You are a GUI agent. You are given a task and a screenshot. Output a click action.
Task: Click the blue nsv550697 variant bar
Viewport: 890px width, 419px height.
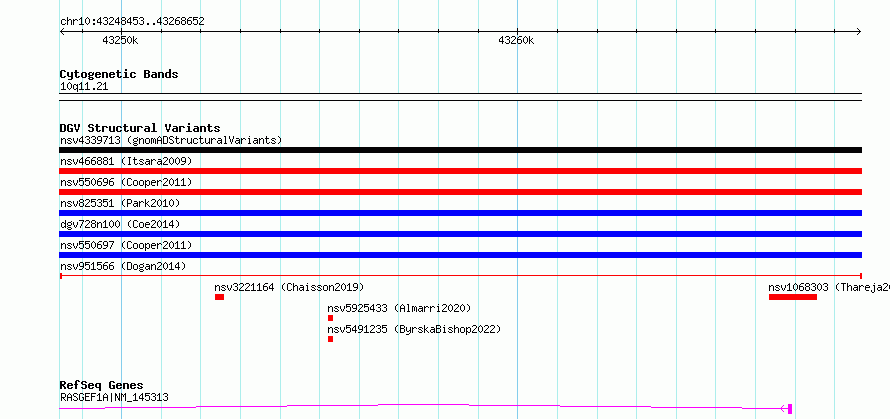[460, 255]
